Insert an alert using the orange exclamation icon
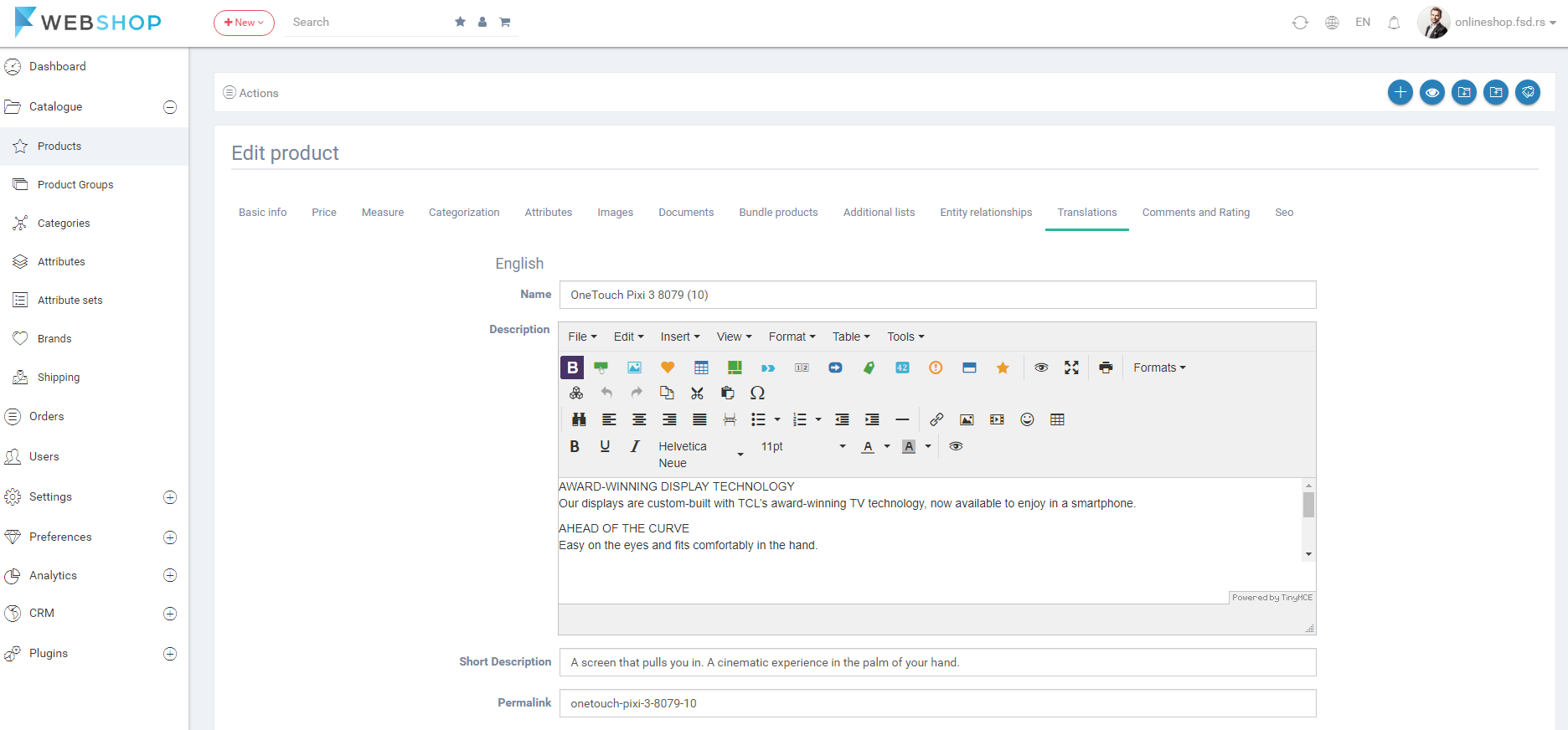The height and width of the screenshot is (730, 1568). 936,368
